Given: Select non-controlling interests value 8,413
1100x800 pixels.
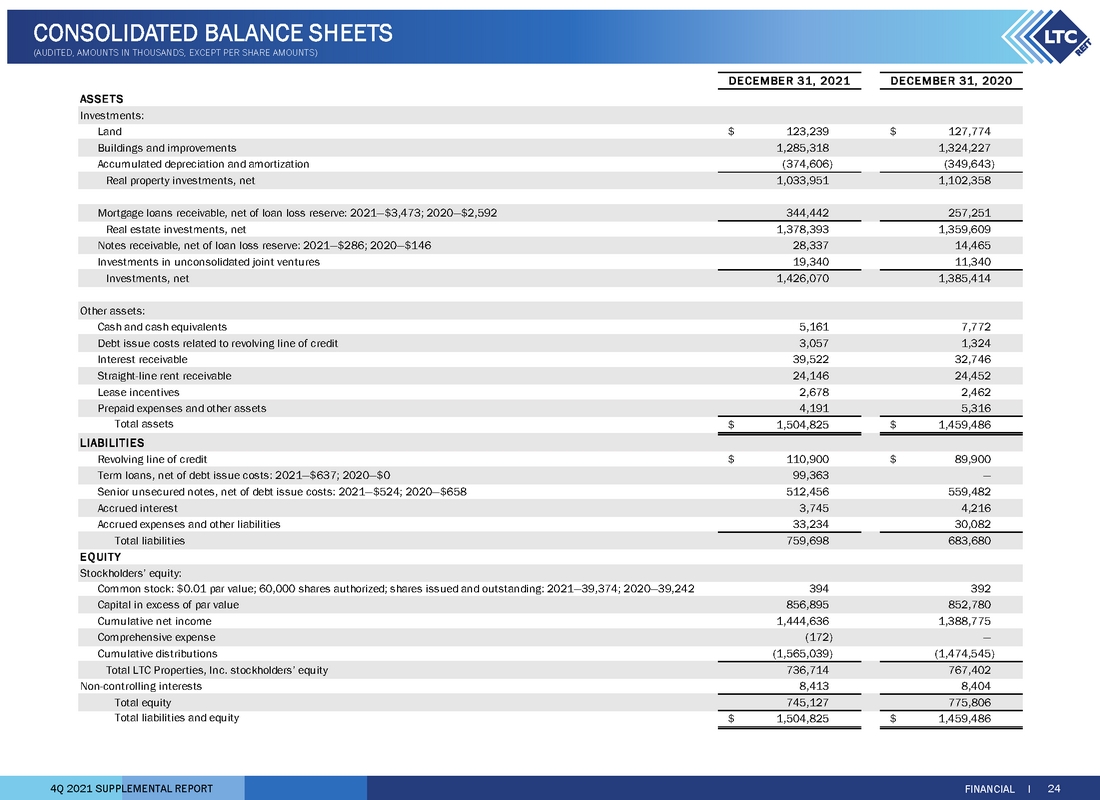Looking at the screenshot, I should [814, 686].
